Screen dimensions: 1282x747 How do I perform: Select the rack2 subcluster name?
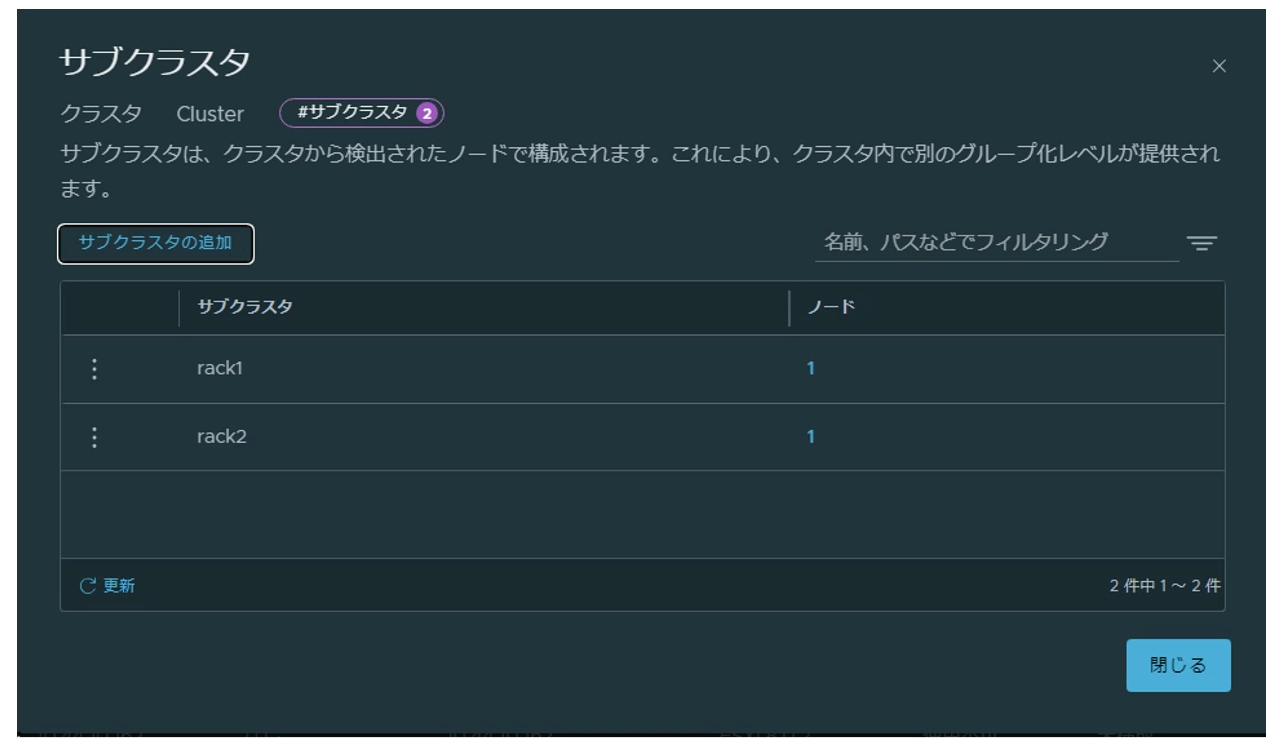coord(222,437)
